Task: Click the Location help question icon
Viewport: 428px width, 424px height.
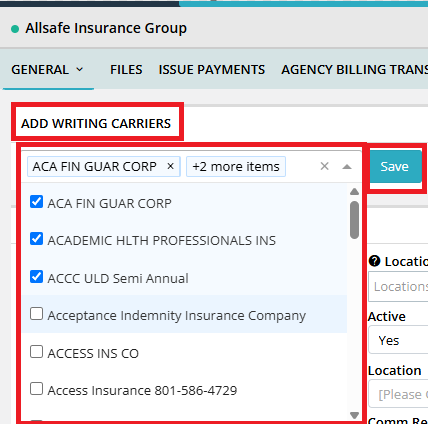Action: pos(375,261)
